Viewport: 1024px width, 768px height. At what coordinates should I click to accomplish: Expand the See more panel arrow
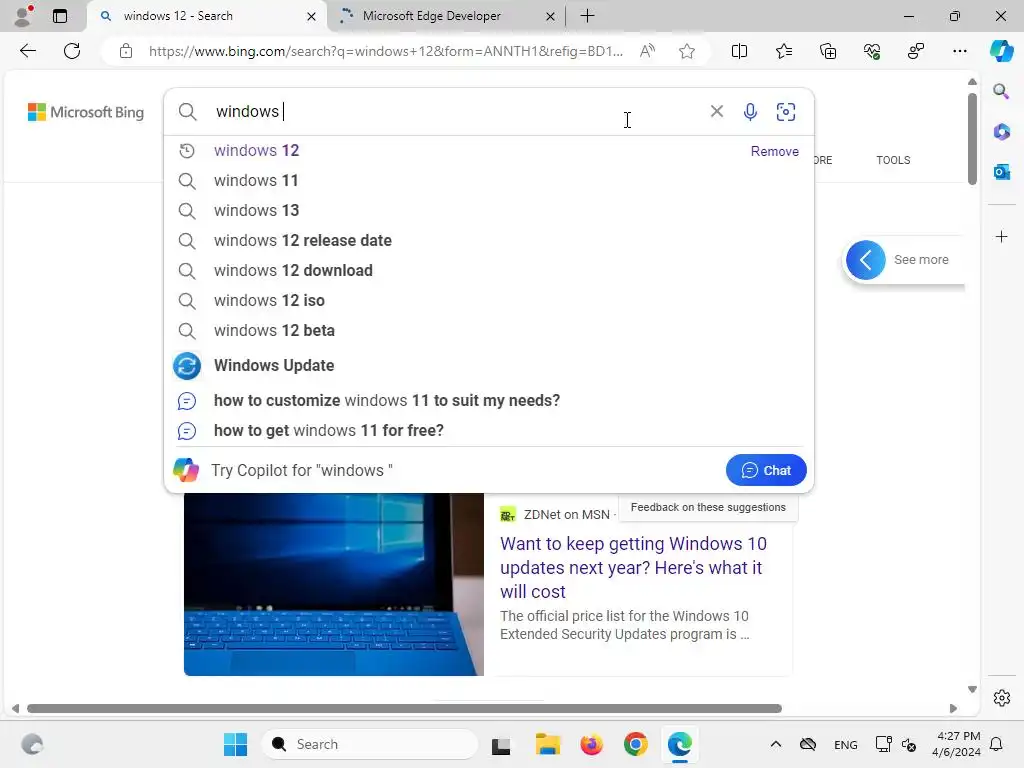865,260
